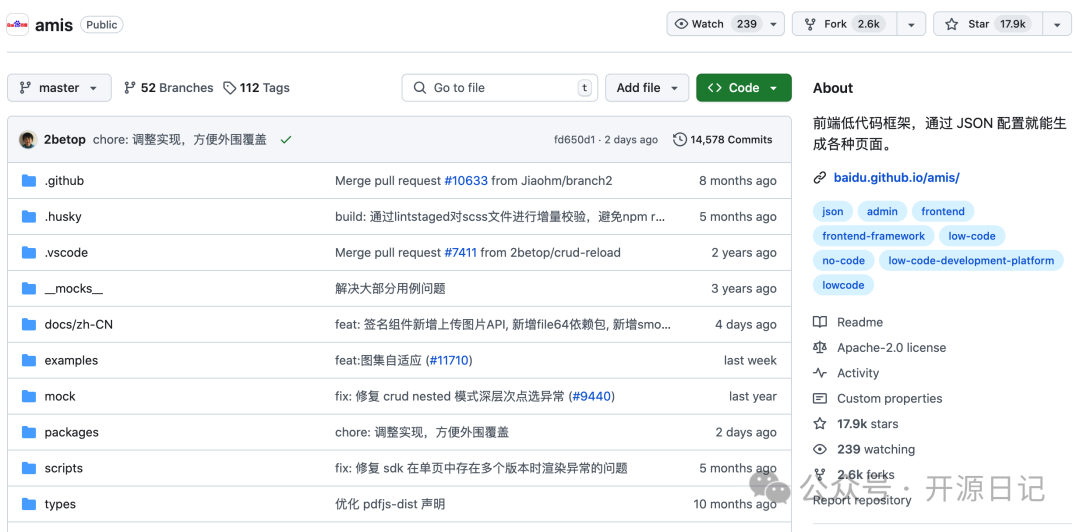This screenshot has height=532, width=1080.
Task: Click the Activity pulse icon
Action: (x=820, y=373)
